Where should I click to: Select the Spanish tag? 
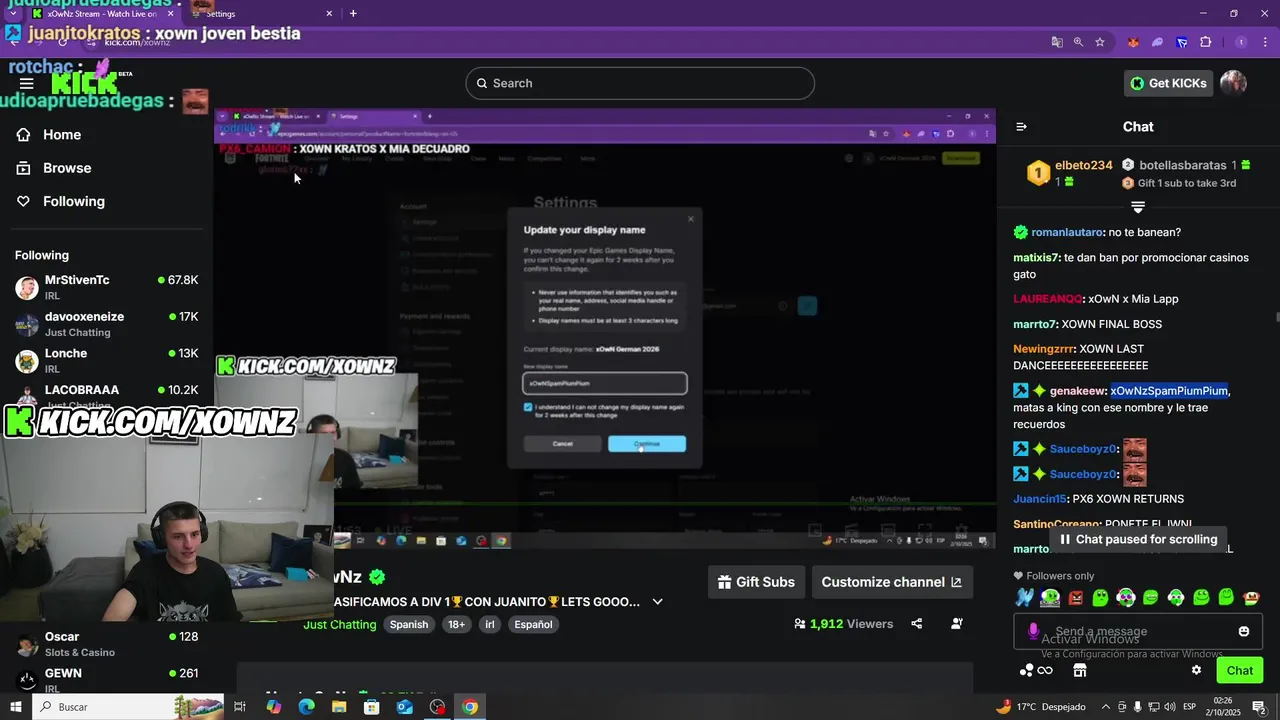pos(409,624)
